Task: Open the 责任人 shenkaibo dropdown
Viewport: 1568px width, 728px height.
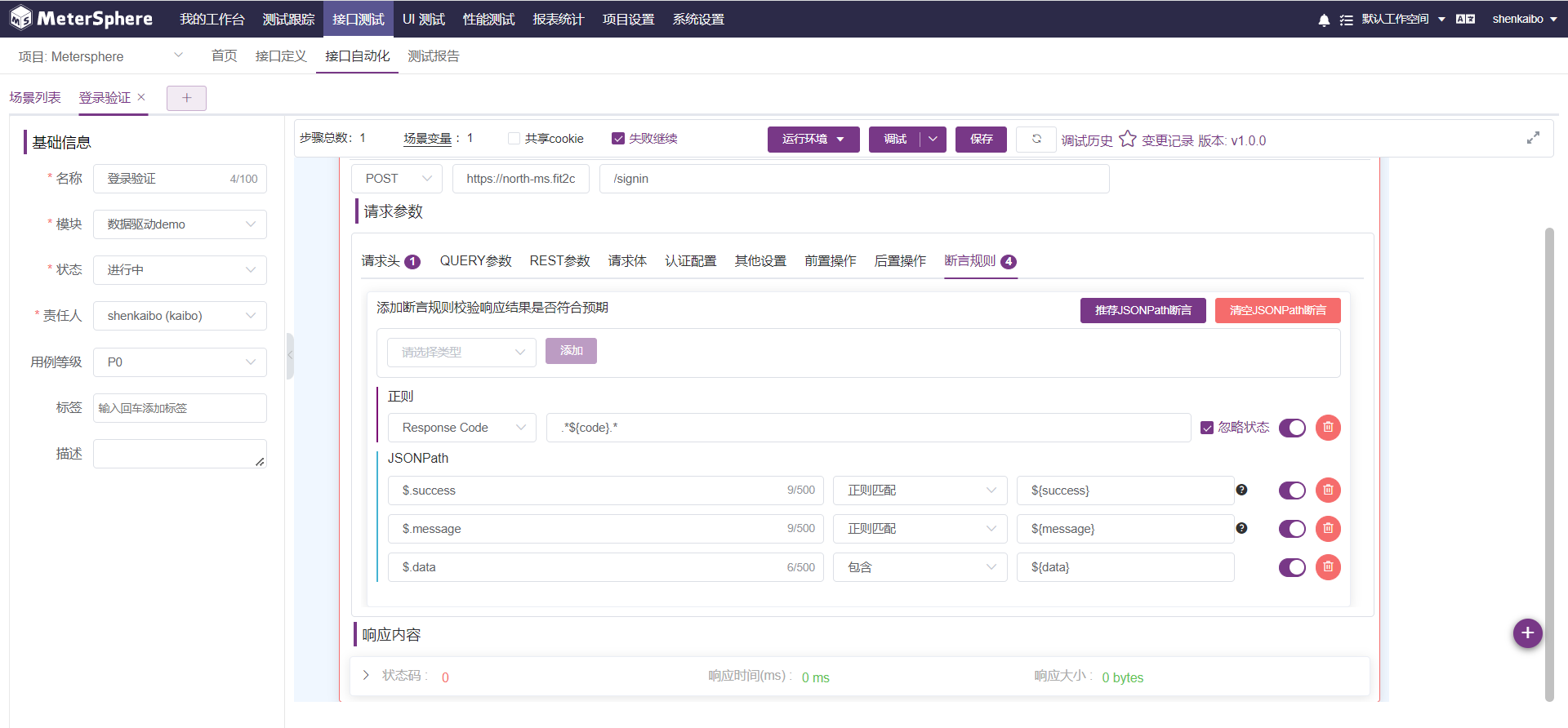Action: 180,316
